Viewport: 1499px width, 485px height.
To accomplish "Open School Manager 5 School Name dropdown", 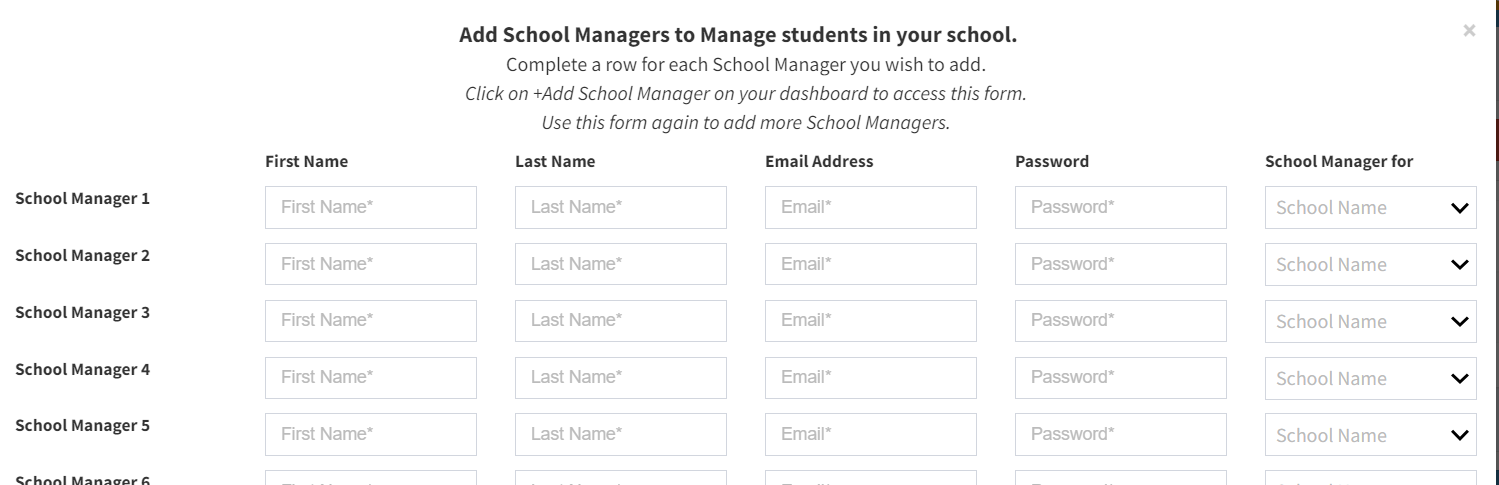I will click(x=1370, y=436).
